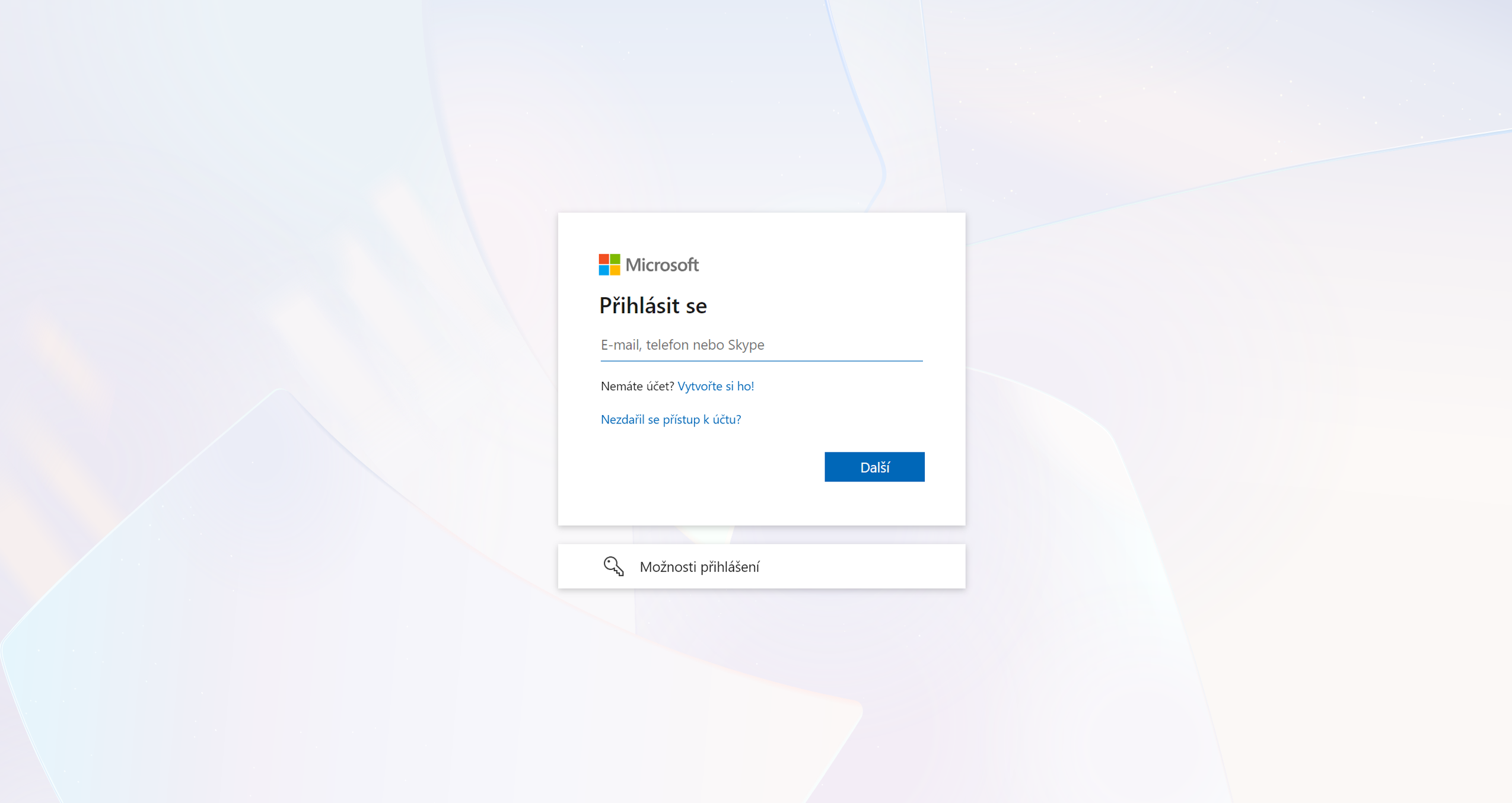The image size is (1512, 803).
Task: Click the word 'Další' on the button
Action: [875, 467]
